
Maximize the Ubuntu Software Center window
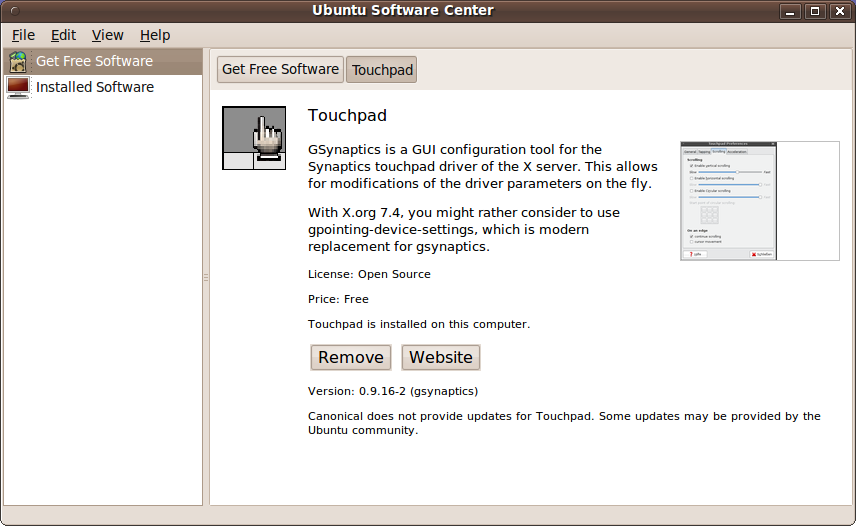[x=815, y=11]
